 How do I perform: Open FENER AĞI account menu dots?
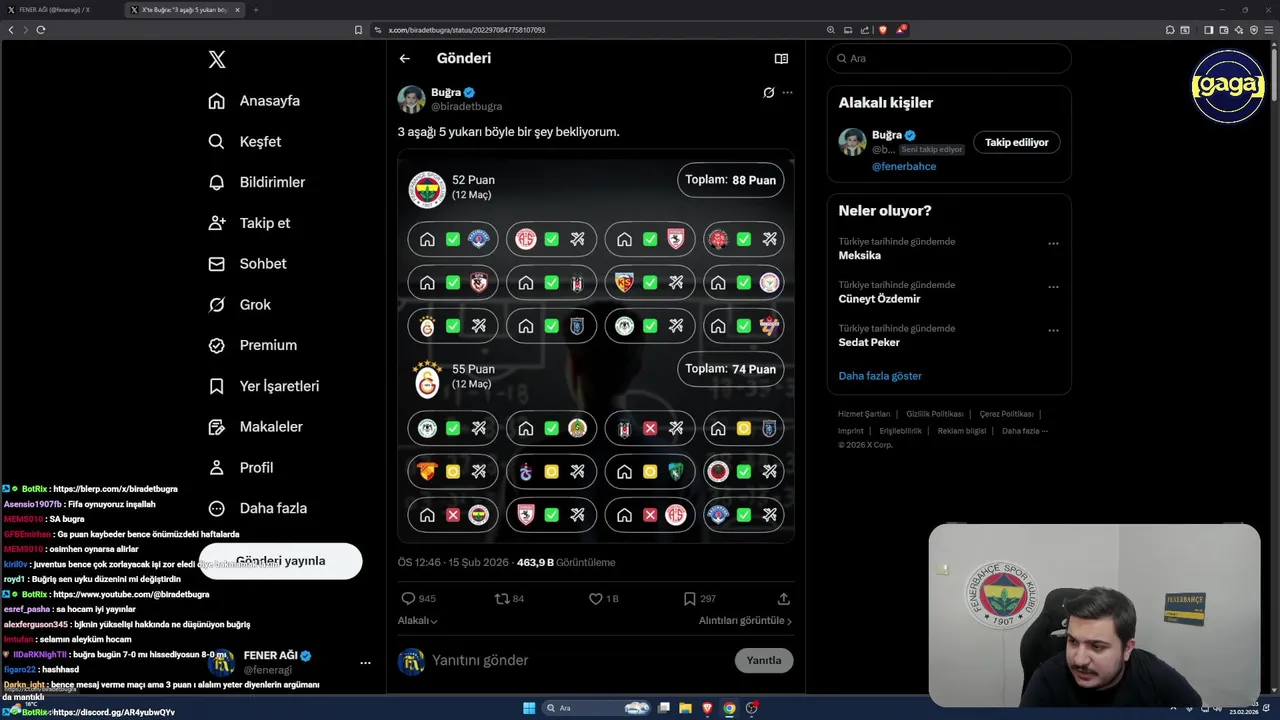click(x=365, y=662)
